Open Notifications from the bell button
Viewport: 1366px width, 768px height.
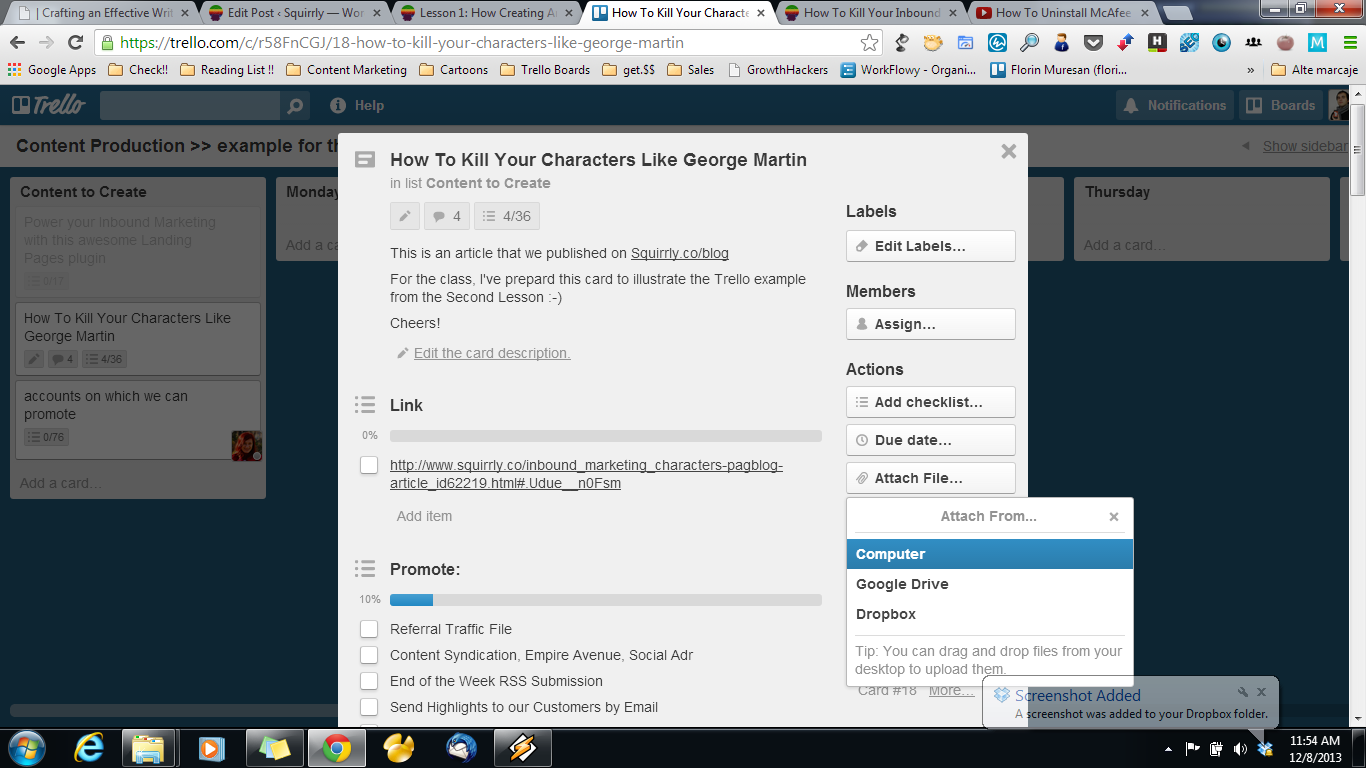(1175, 106)
